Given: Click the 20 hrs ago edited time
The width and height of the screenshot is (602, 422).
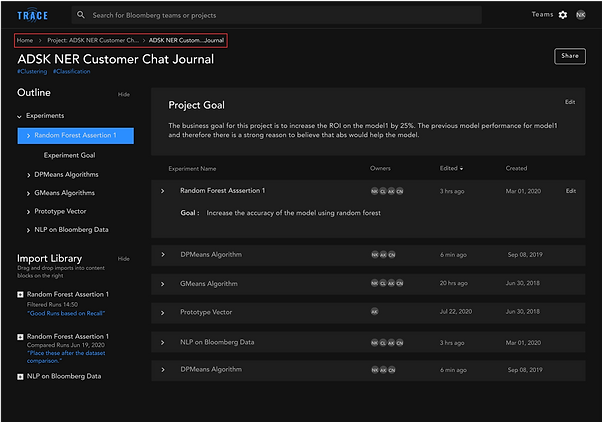Looking at the screenshot, I should pos(453,283).
